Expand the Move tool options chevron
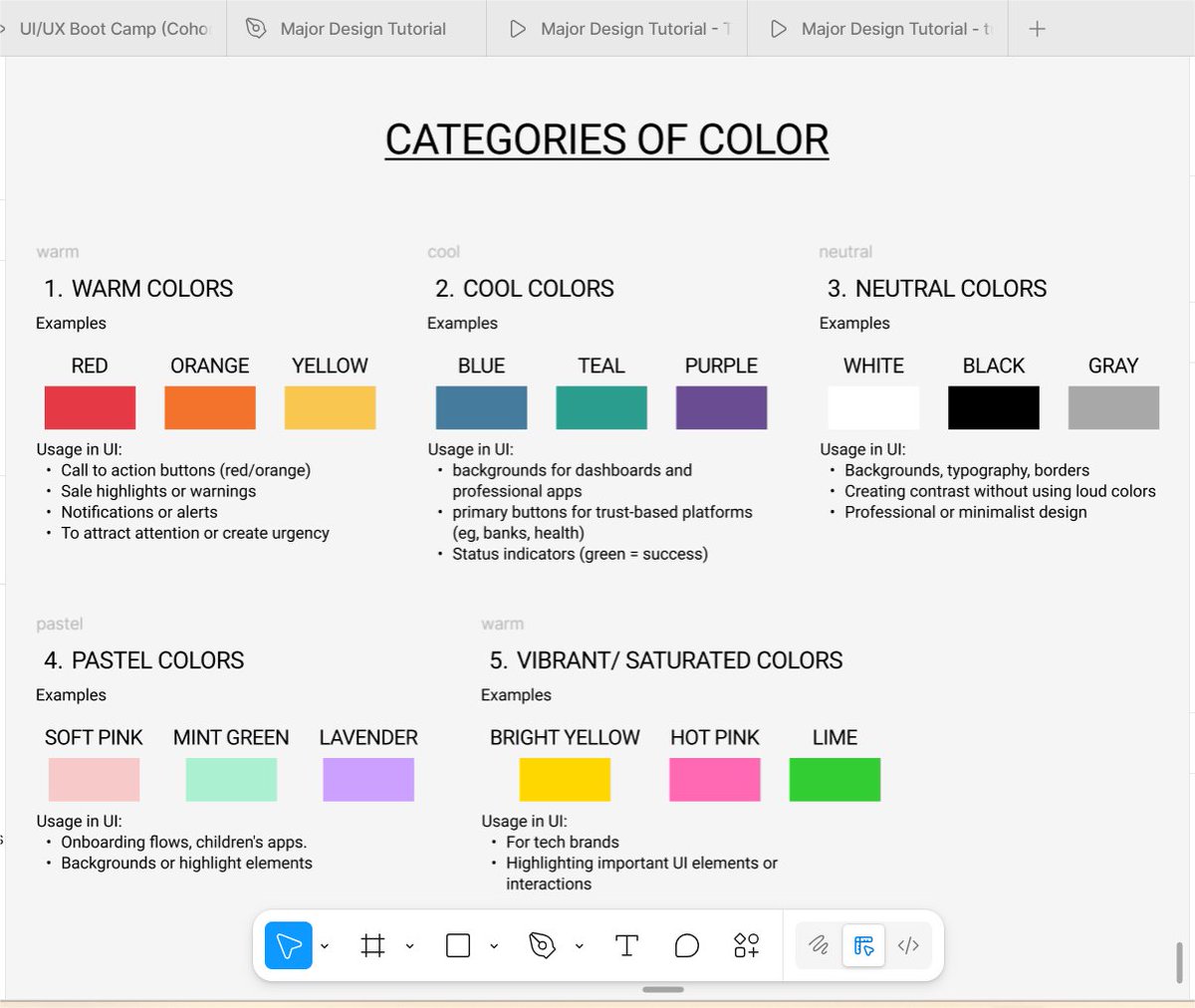Image resolution: width=1195 pixels, height=1008 pixels. [x=325, y=946]
